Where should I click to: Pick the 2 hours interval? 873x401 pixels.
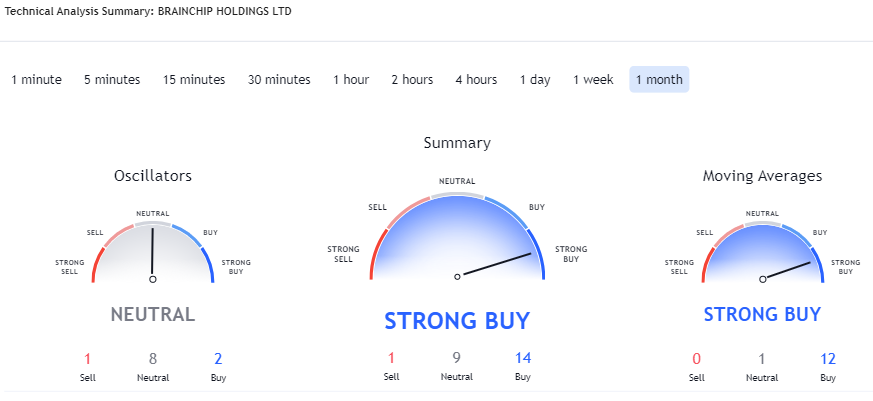[x=412, y=80]
